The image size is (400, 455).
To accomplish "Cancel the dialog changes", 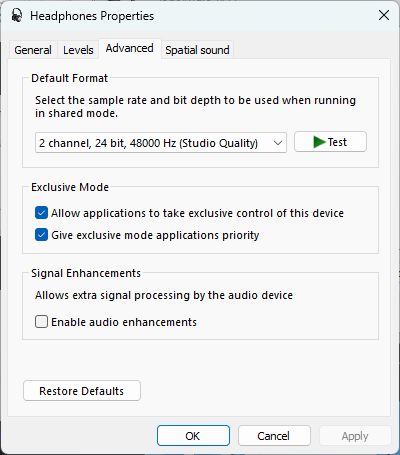I will click(274, 436).
